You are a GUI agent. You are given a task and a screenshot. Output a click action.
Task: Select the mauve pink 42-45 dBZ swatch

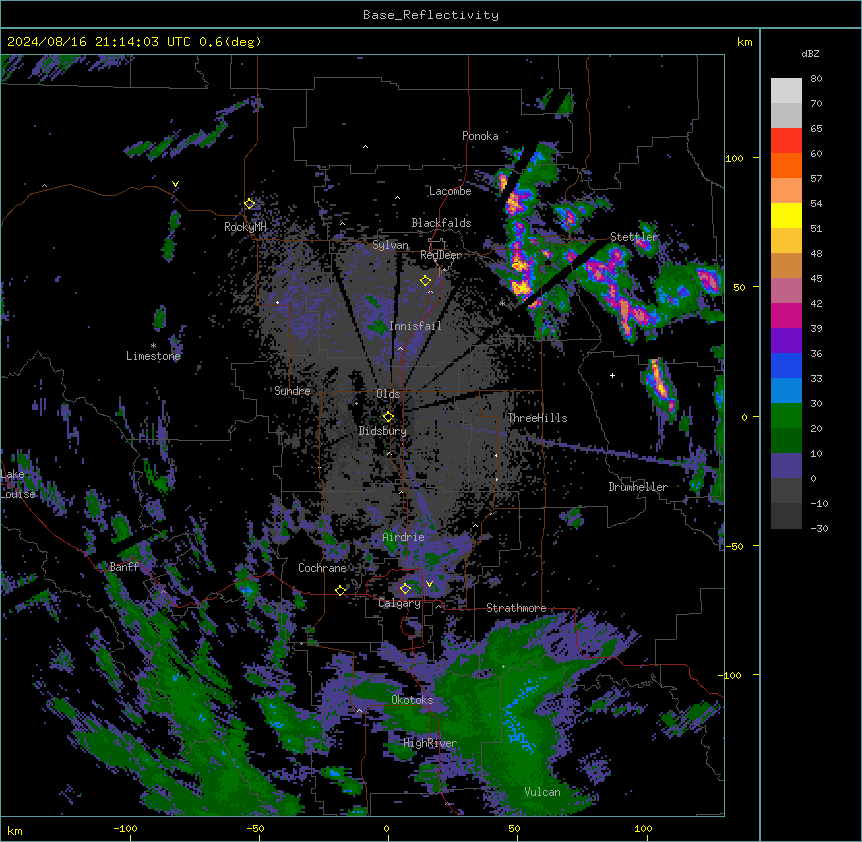click(x=786, y=291)
